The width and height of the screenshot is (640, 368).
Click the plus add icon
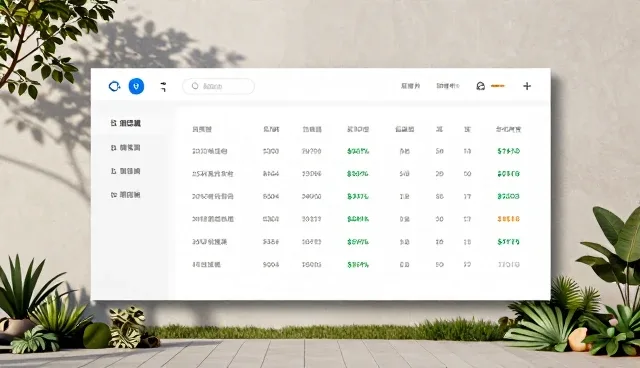(x=527, y=86)
